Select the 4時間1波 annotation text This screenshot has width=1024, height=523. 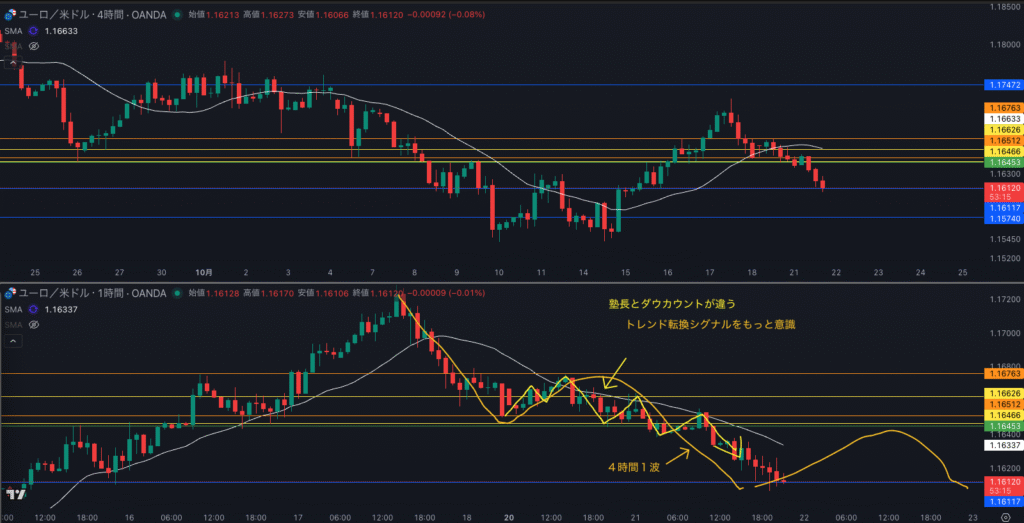pyautogui.click(x=637, y=467)
